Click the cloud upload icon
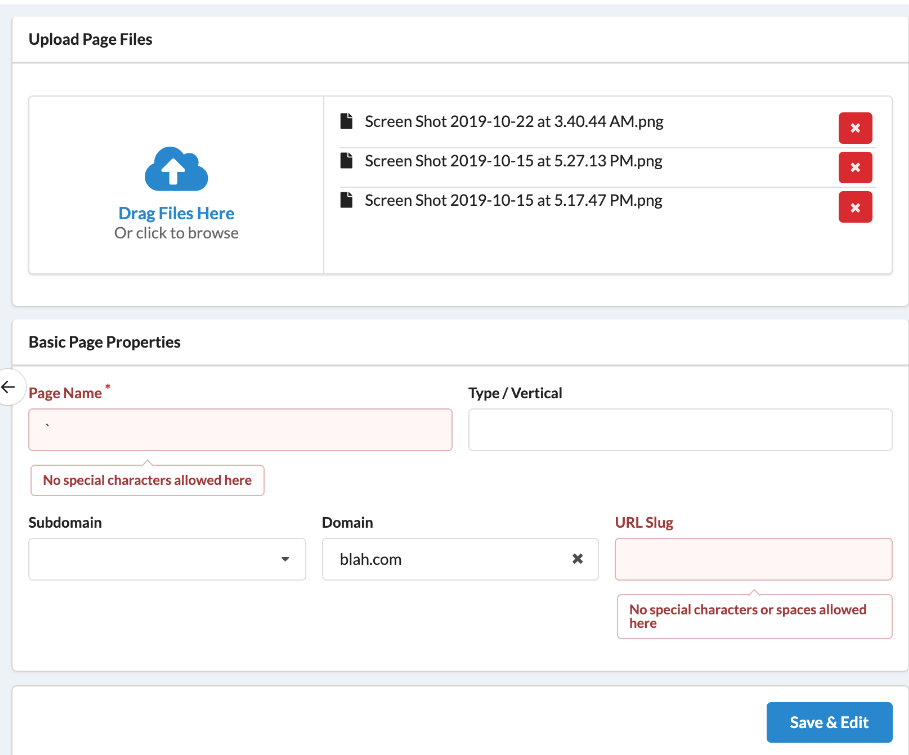Viewport: 909px width, 755px height. pos(176,169)
